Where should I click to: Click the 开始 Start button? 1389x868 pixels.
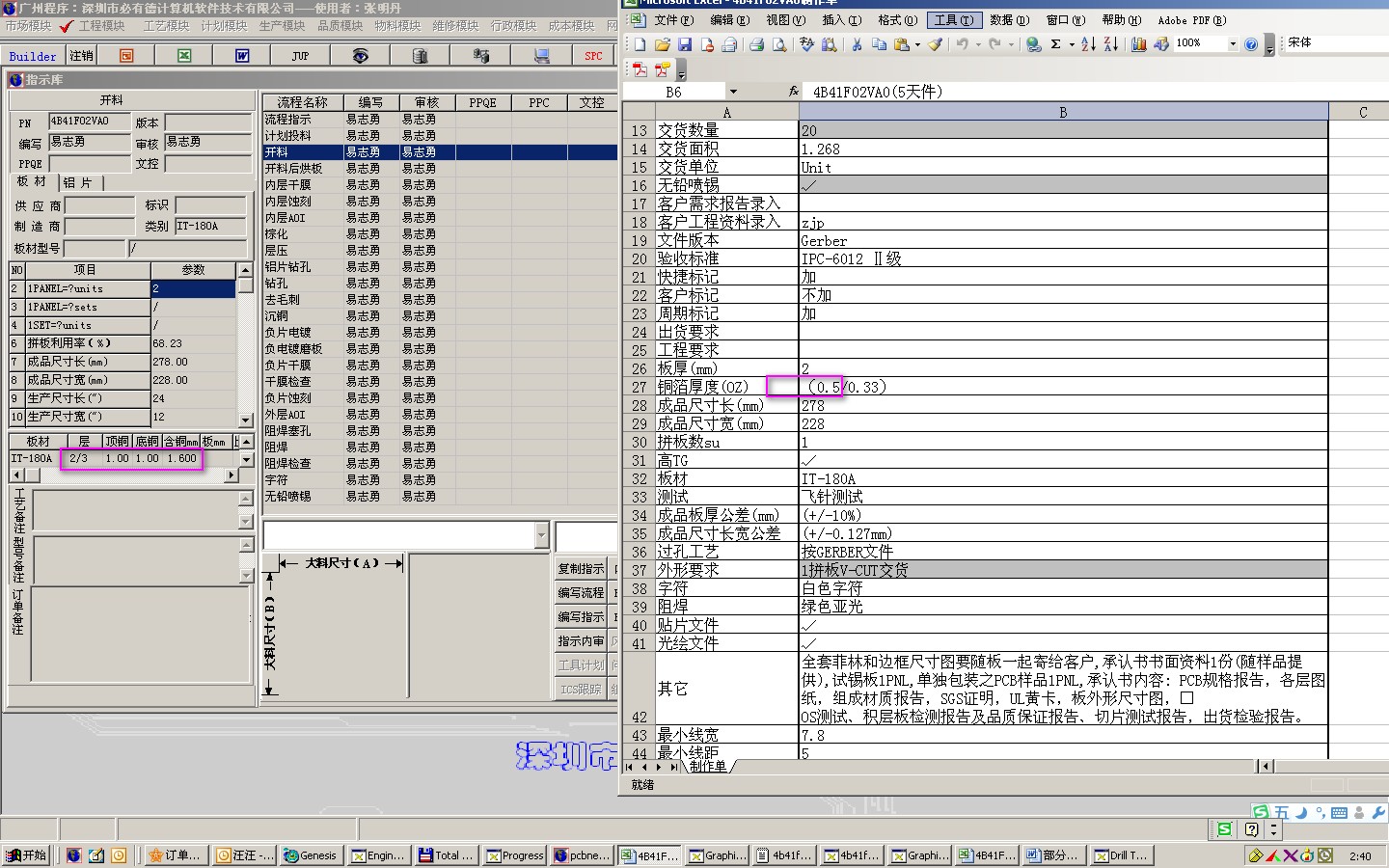[x=27, y=854]
